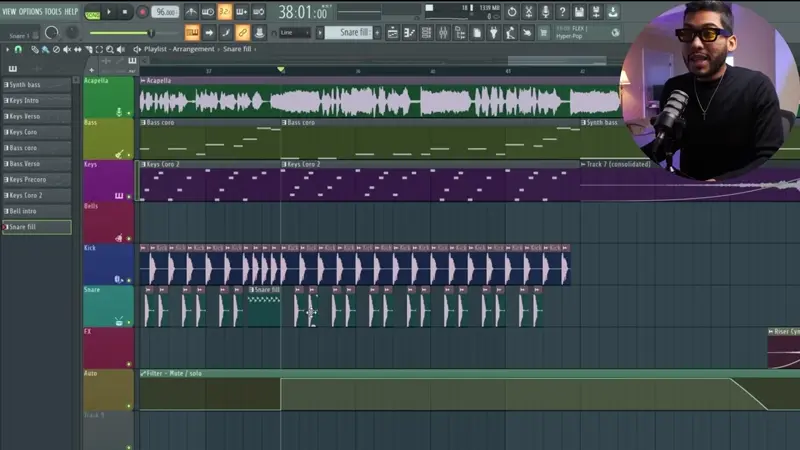Select the pencil draw tool
The height and width of the screenshot is (450, 800).
(x=35, y=49)
